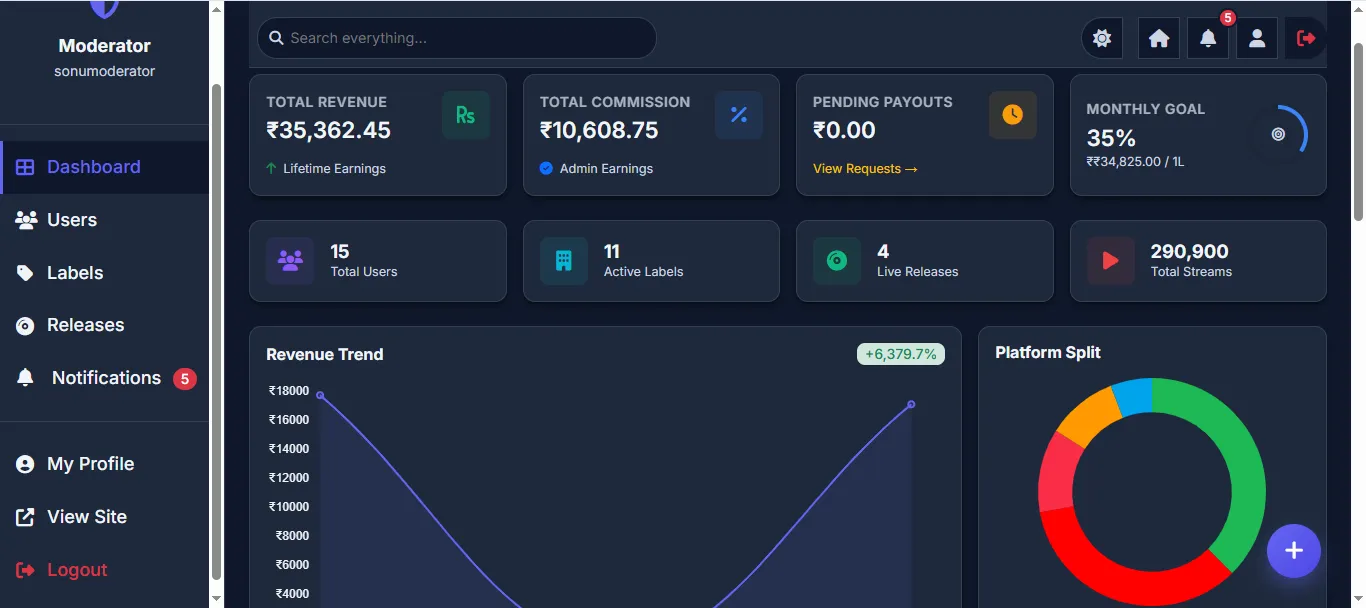Click the last data point on Revenue Trend
1366x608 pixels.
pos(911,404)
